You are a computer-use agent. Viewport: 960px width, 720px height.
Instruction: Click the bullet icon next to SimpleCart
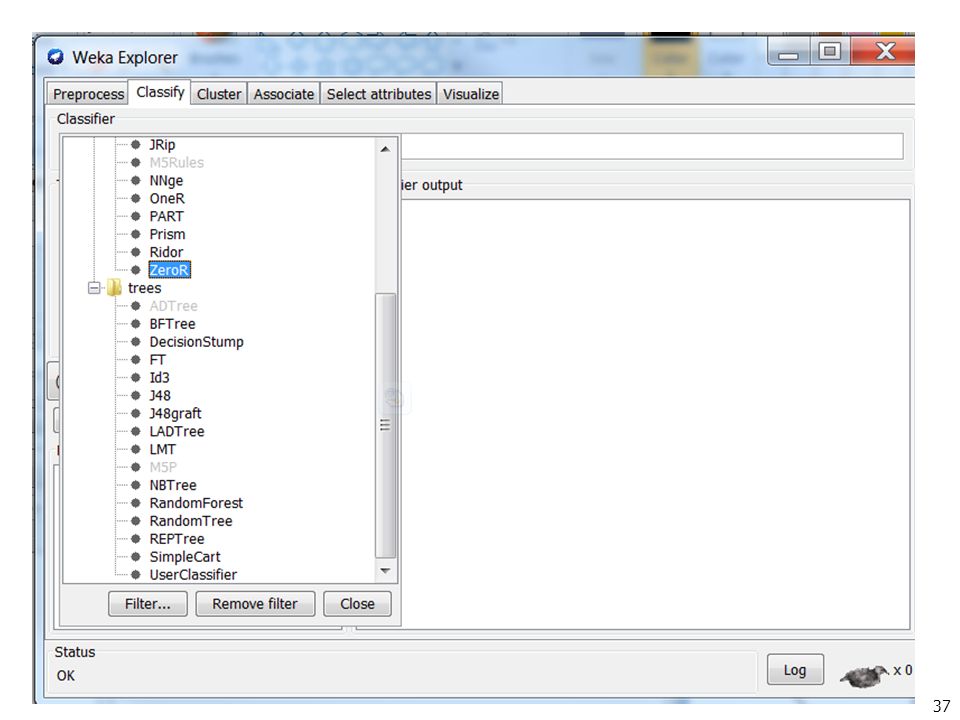tap(136, 557)
